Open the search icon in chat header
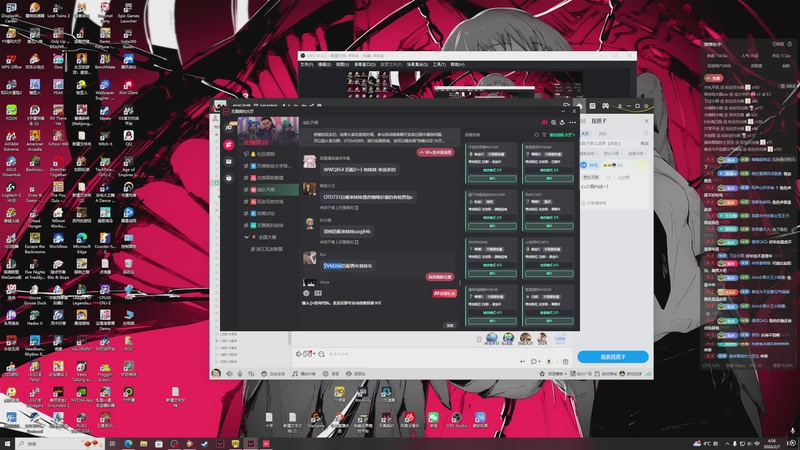This screenshot has height=450, width=800. tap(554, 122)
